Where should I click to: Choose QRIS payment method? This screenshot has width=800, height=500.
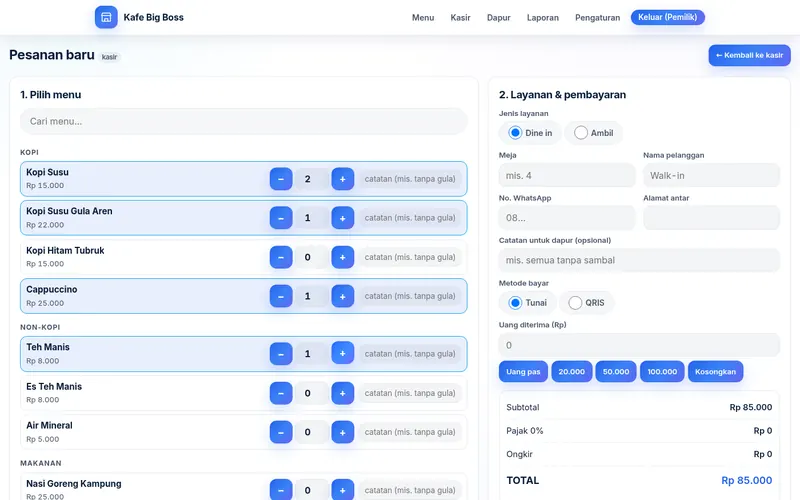586,303
